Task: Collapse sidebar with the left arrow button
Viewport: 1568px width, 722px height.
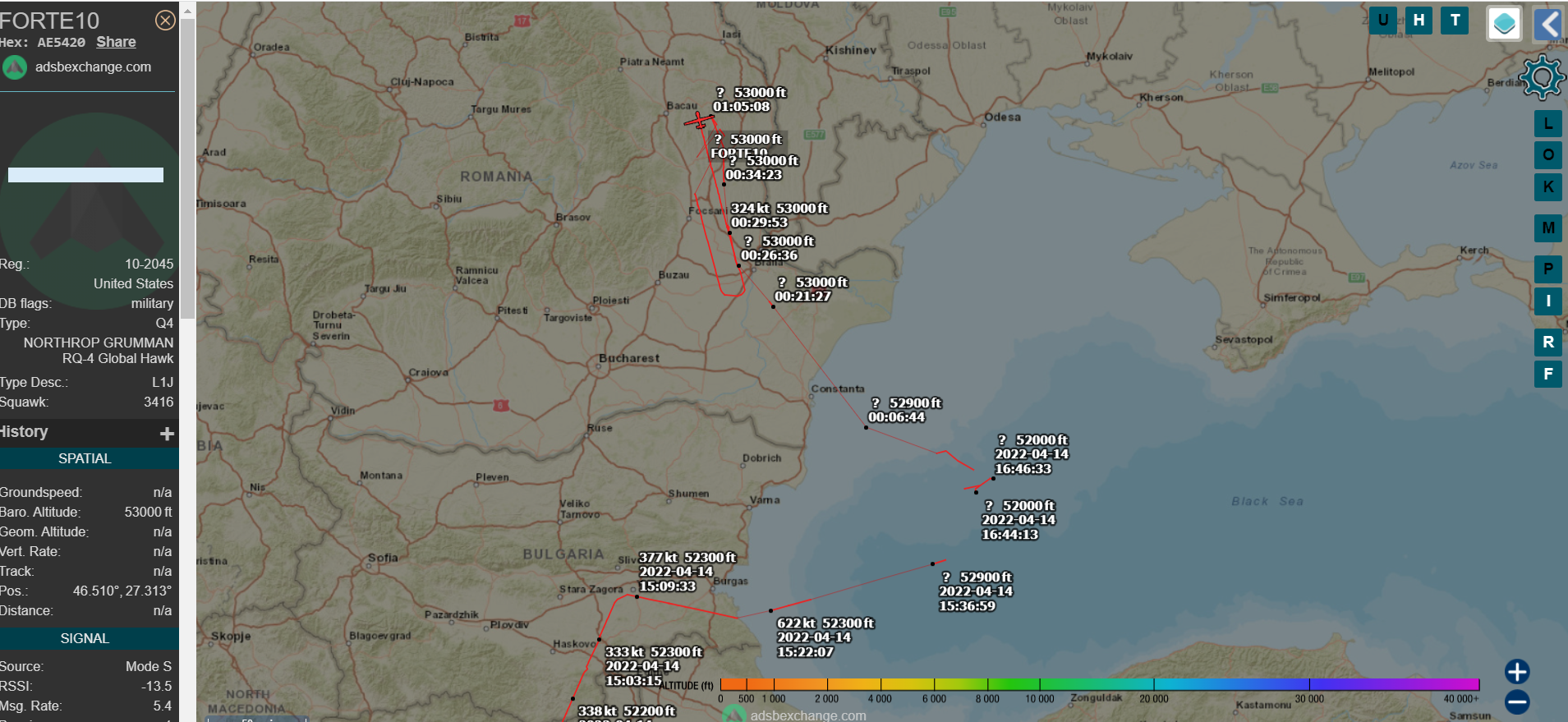Action: (x=1549, y=24)
